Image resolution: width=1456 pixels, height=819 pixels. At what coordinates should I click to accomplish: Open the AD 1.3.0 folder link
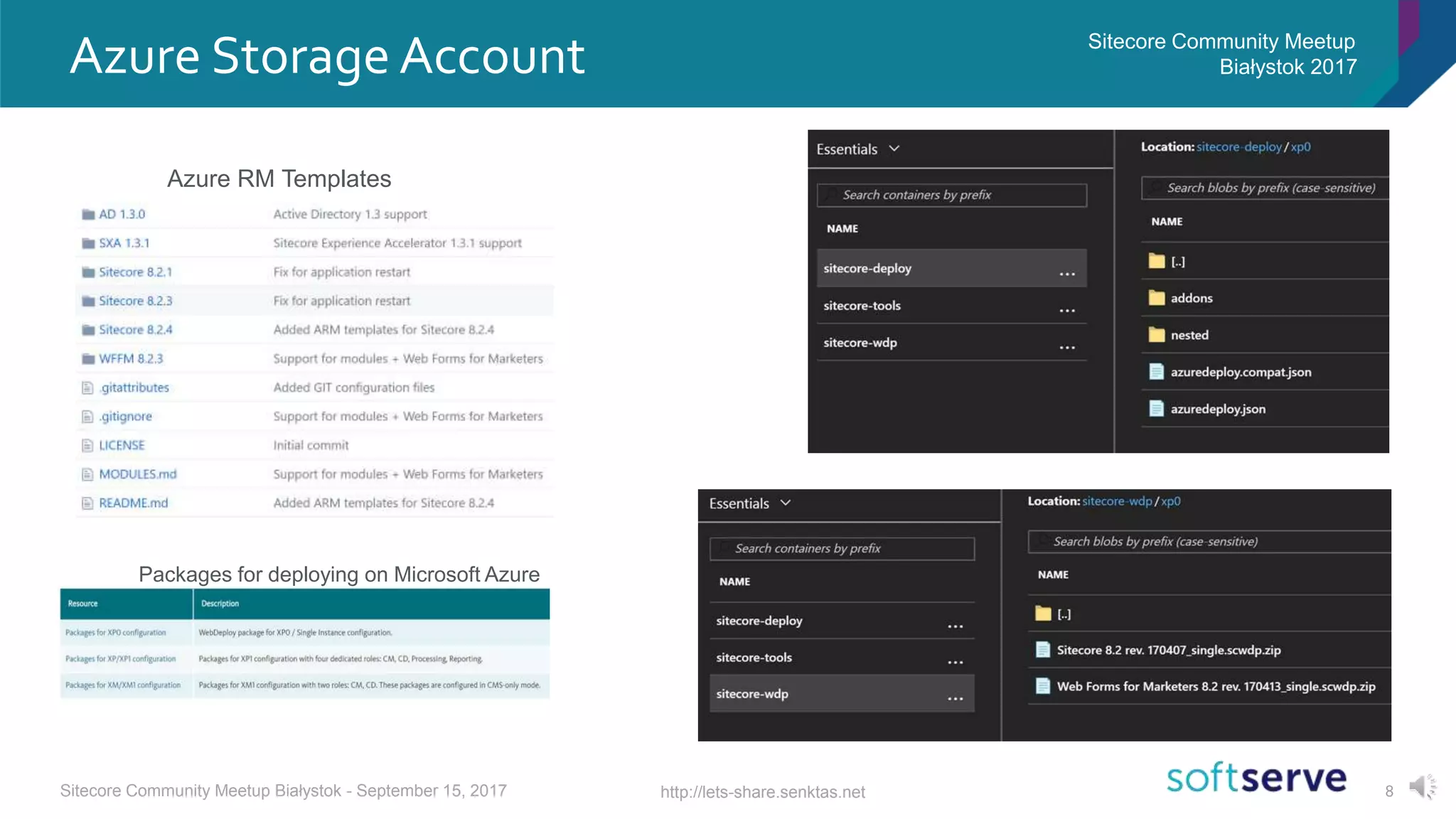coord(122,214)
